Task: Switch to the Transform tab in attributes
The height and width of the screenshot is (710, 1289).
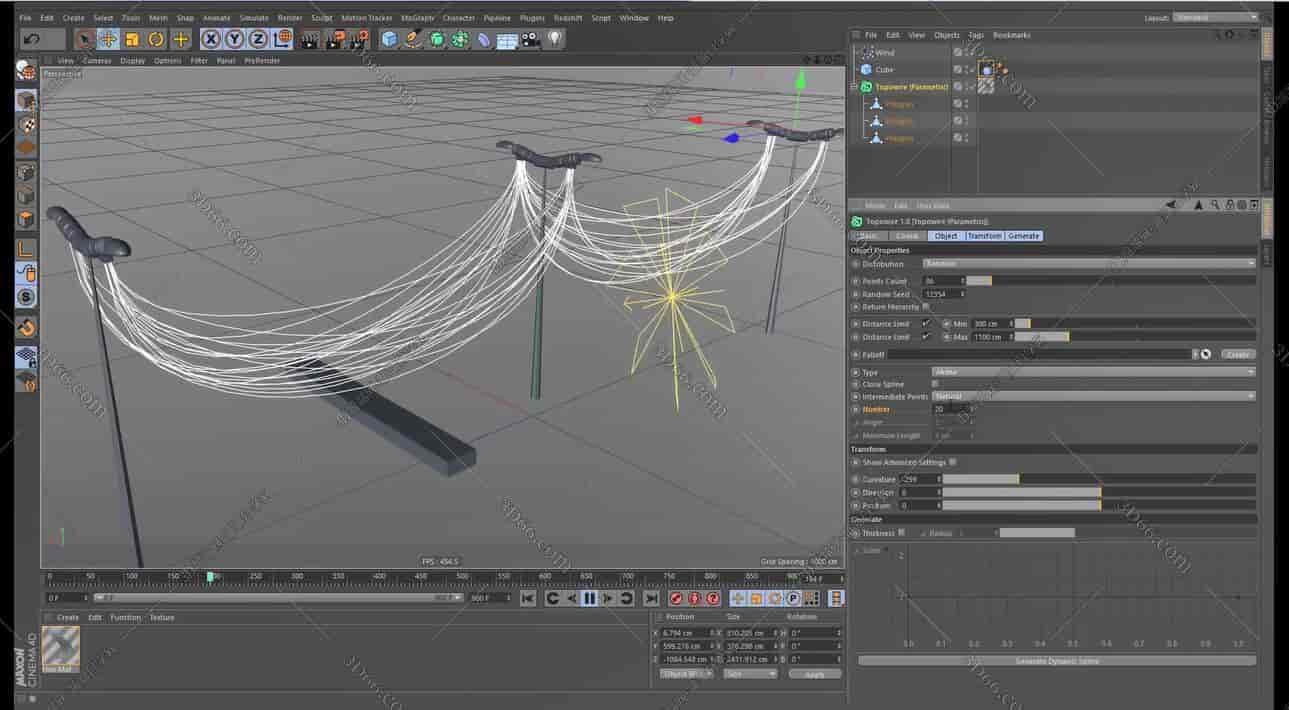Action: coord(984,235)
